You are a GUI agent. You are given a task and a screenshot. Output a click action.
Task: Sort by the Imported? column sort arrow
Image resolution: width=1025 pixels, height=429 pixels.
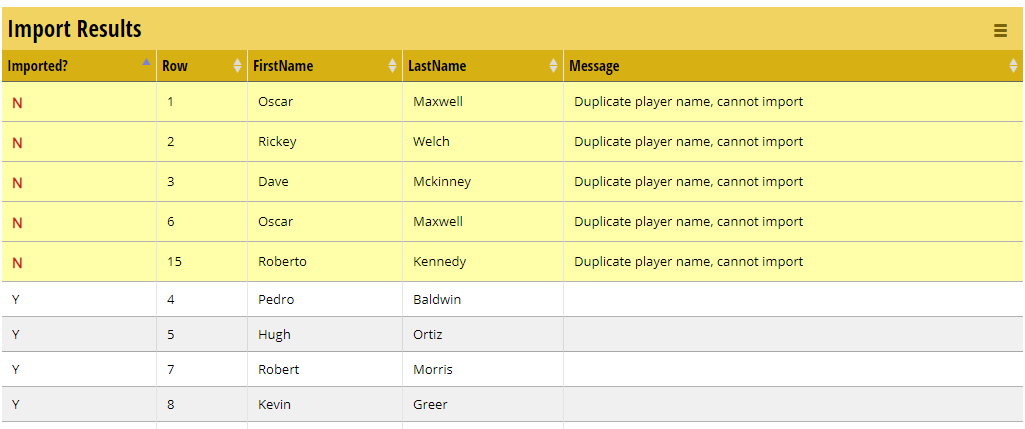coord(147,62)
